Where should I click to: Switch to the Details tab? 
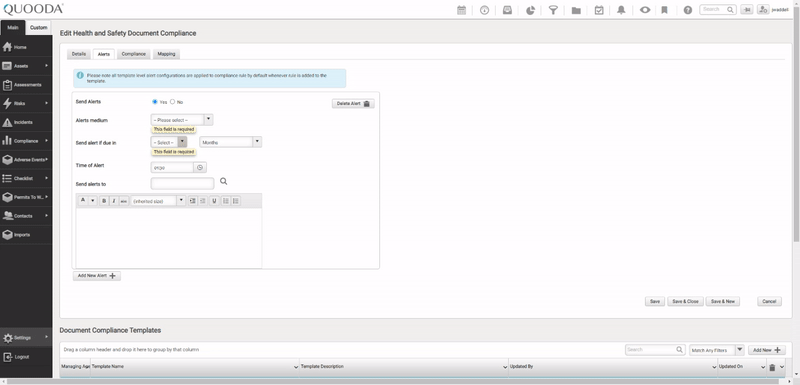79,54
